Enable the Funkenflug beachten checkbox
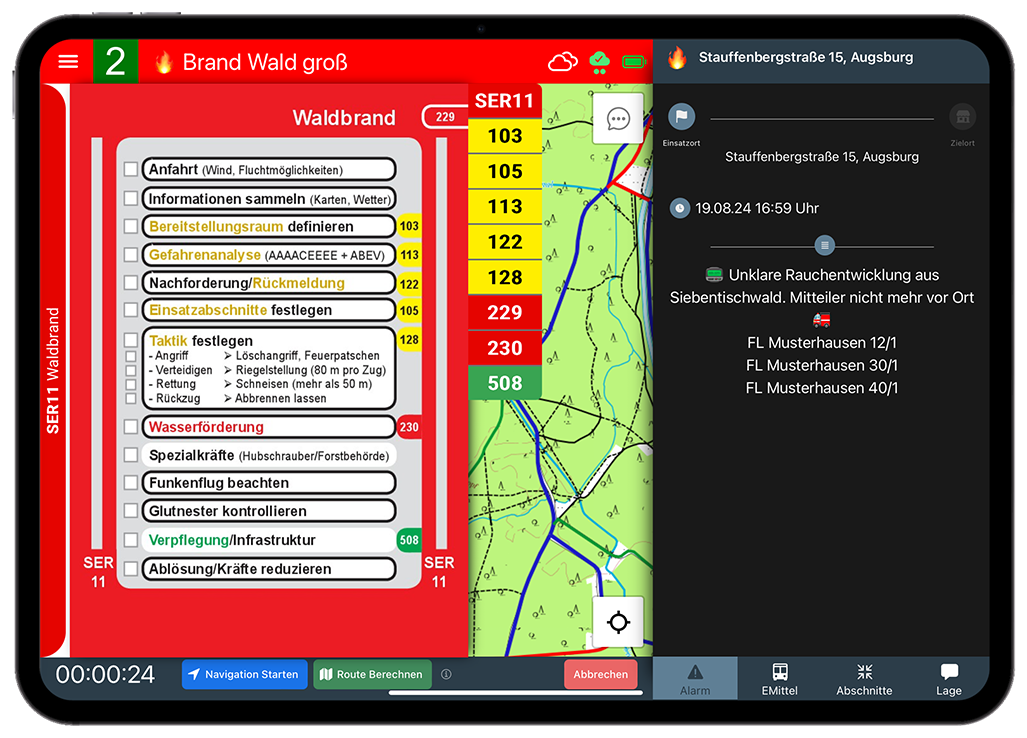This screenshot has width=1027, height=738. click(x=131, y=483)
